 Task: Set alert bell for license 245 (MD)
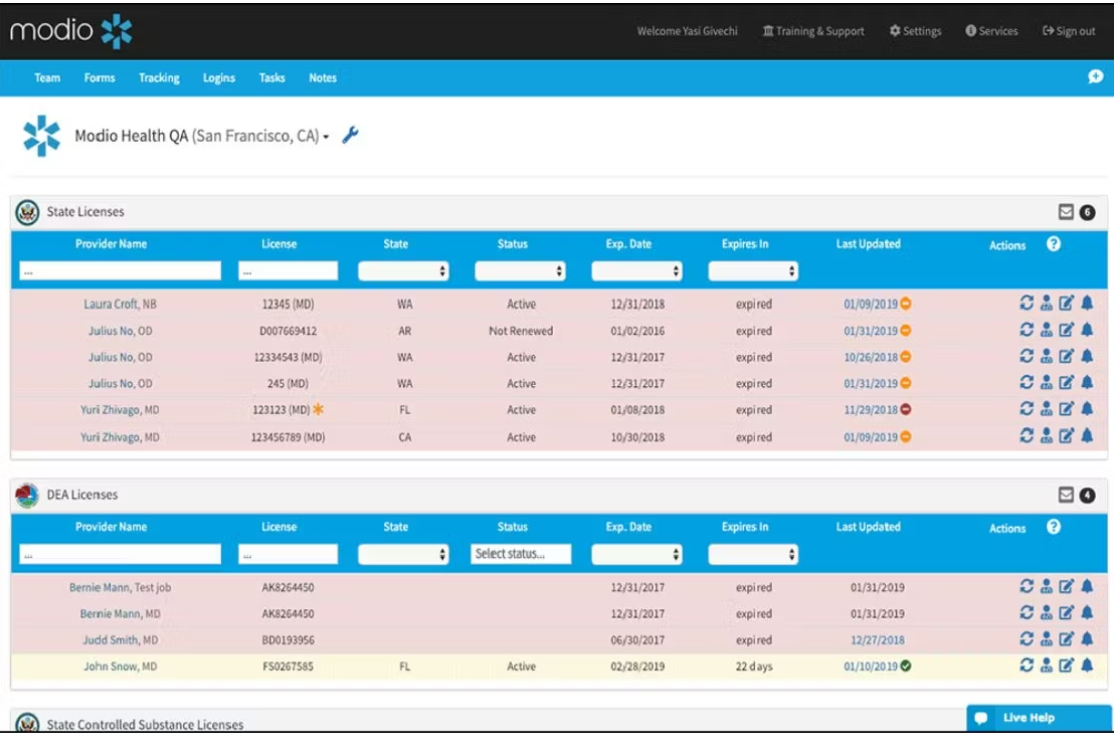[x=1087, y=383]
